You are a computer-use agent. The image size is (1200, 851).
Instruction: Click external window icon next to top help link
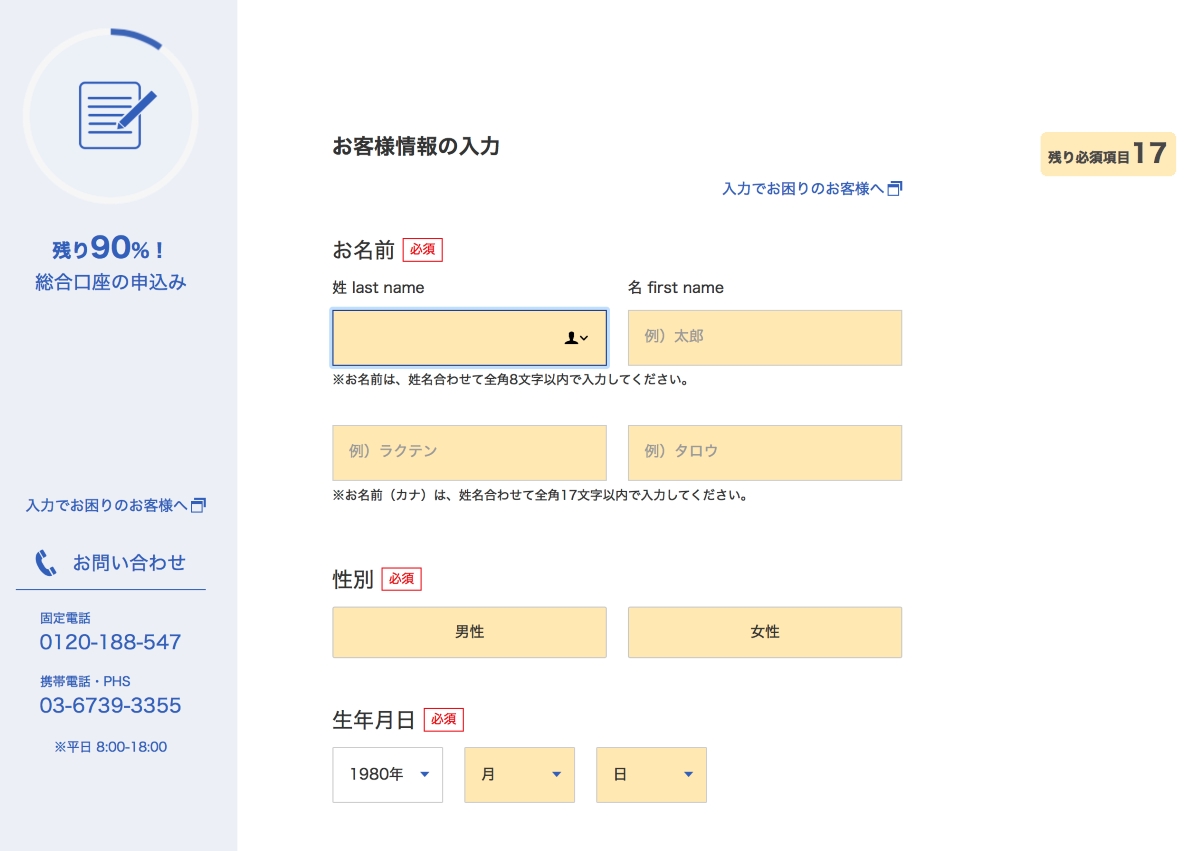pyautogui.click(x=895, y=188)
